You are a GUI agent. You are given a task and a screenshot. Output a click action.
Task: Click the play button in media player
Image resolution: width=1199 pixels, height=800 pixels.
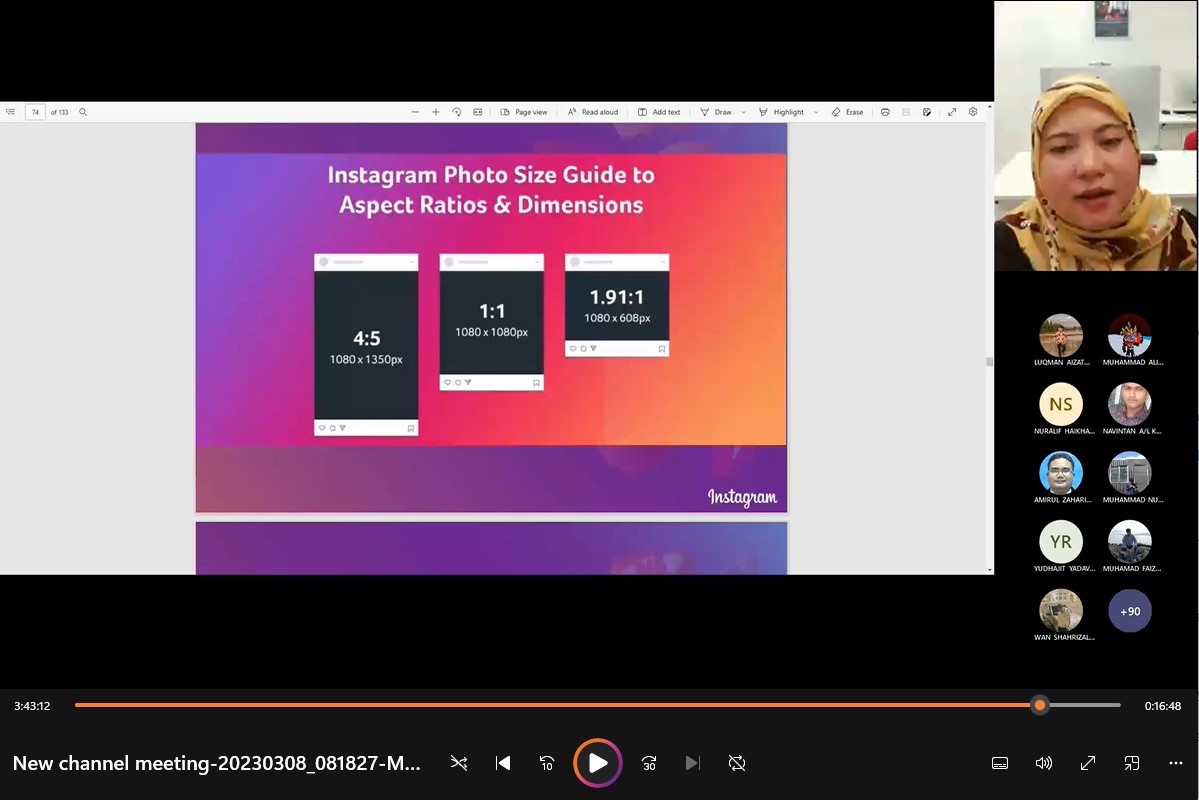pos(597,763)
